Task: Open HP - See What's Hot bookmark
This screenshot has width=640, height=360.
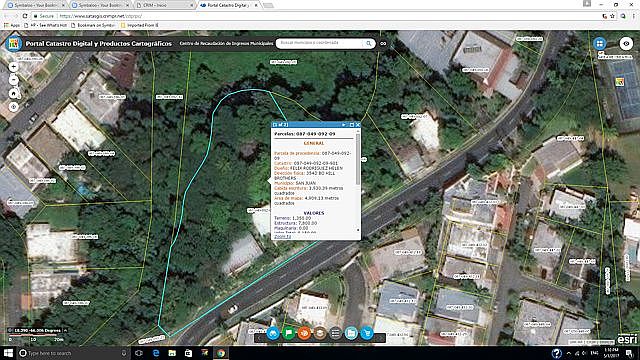Action: 45,25
